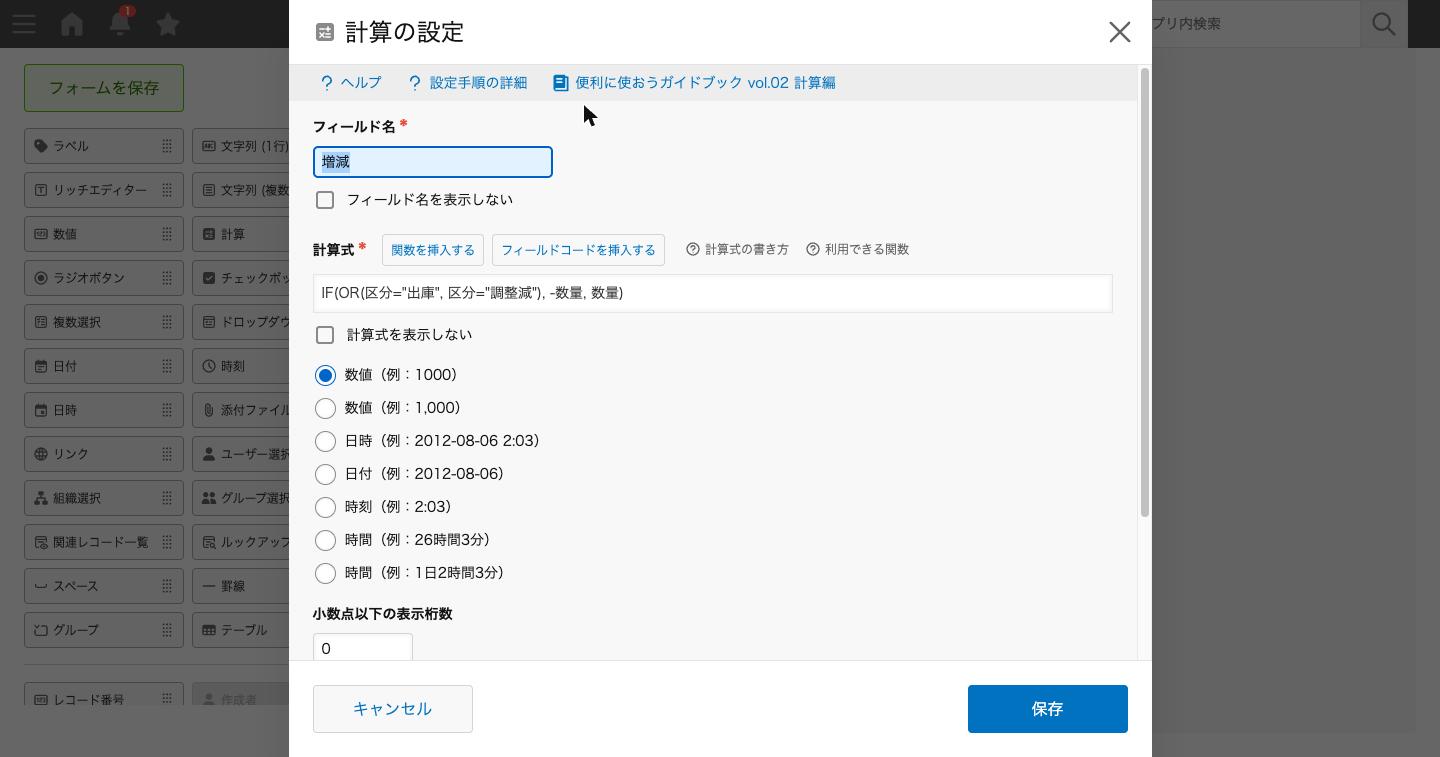This screenshot has height=757, width=1440.
Task: Open 利用できる関数 help link
Action: tap(858, 250)
